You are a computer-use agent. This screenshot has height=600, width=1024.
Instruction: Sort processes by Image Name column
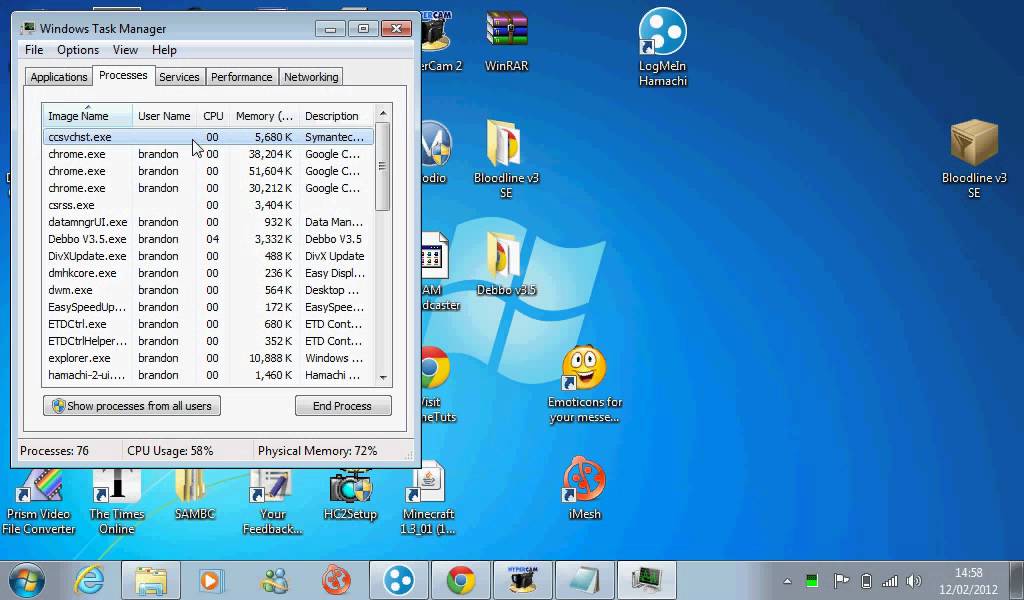[x=88, y=116]
